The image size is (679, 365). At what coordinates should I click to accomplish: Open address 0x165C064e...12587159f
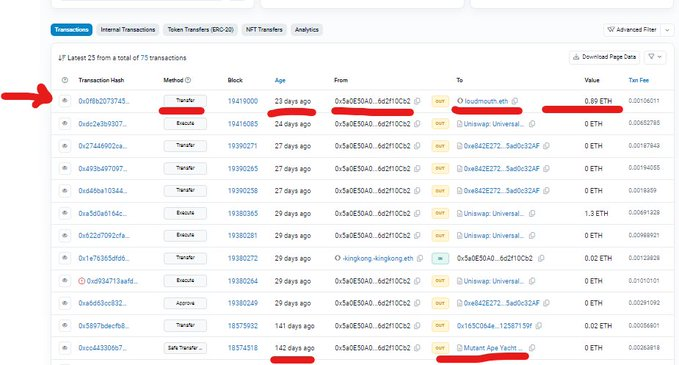coord(494,326)
